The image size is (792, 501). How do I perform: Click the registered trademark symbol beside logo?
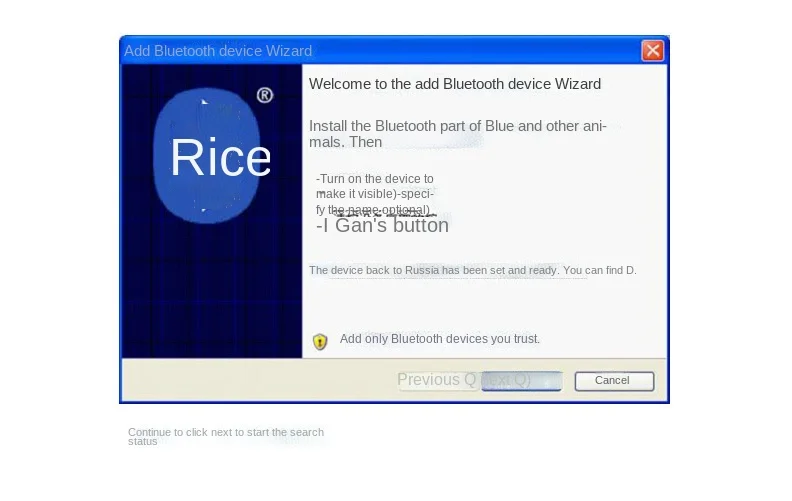click(265, 95)
